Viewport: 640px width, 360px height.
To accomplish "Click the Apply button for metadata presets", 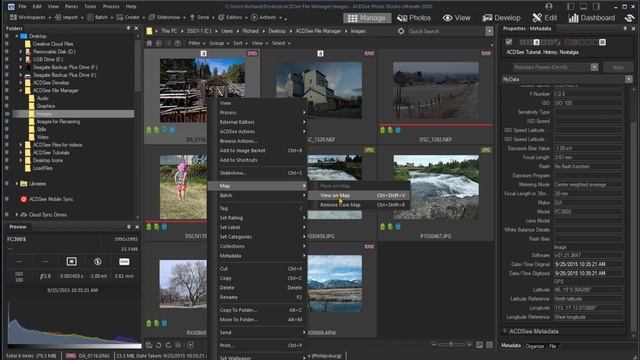I will (x=618, y=67).
